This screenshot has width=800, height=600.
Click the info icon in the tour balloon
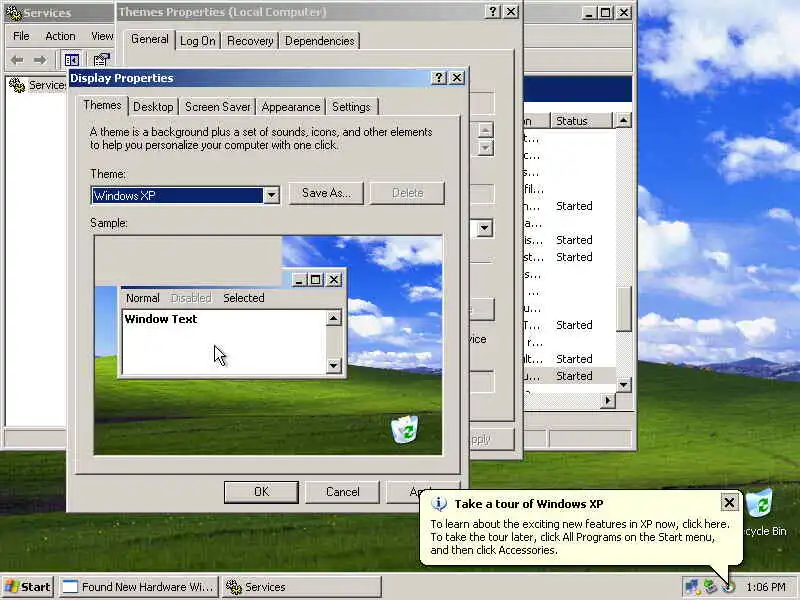(439, 504)
